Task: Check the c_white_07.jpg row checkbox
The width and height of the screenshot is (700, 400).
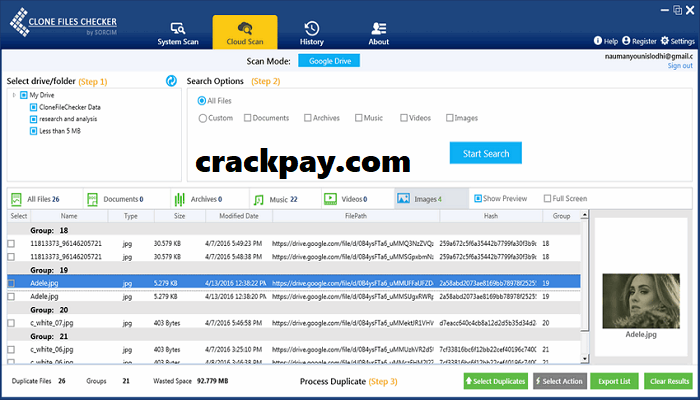Action: (x=11, y=323)
